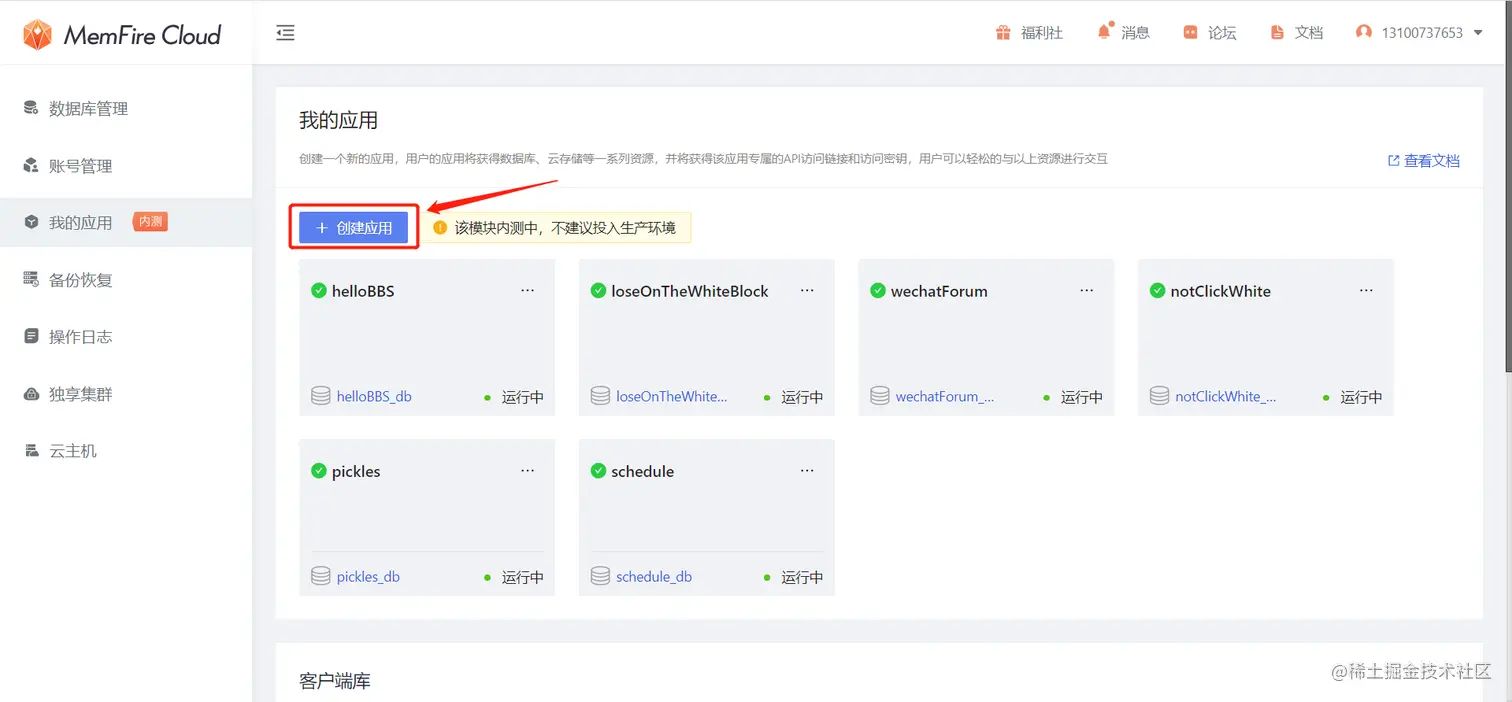Click the icon beside 独享集群
1512x702 pixels.
pyautogui.click(x=31, y=394)
